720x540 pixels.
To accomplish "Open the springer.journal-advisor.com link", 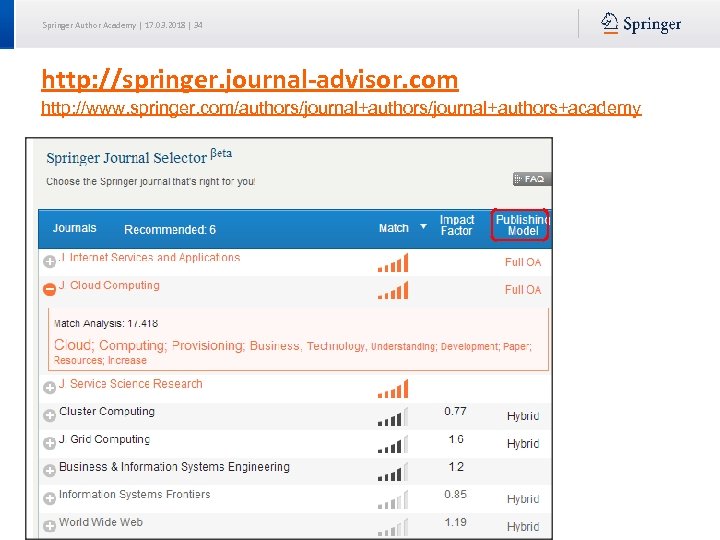I will point(250,80).
